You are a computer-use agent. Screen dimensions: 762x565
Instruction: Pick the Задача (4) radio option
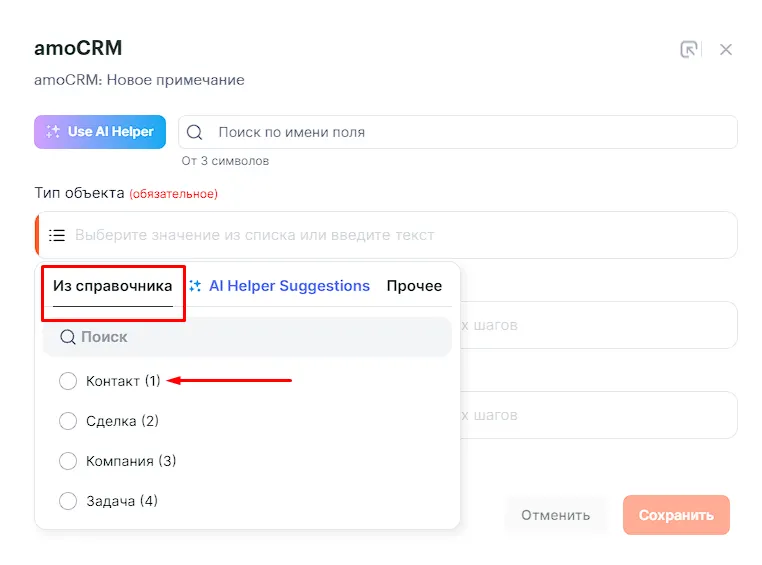coord(68,501)
